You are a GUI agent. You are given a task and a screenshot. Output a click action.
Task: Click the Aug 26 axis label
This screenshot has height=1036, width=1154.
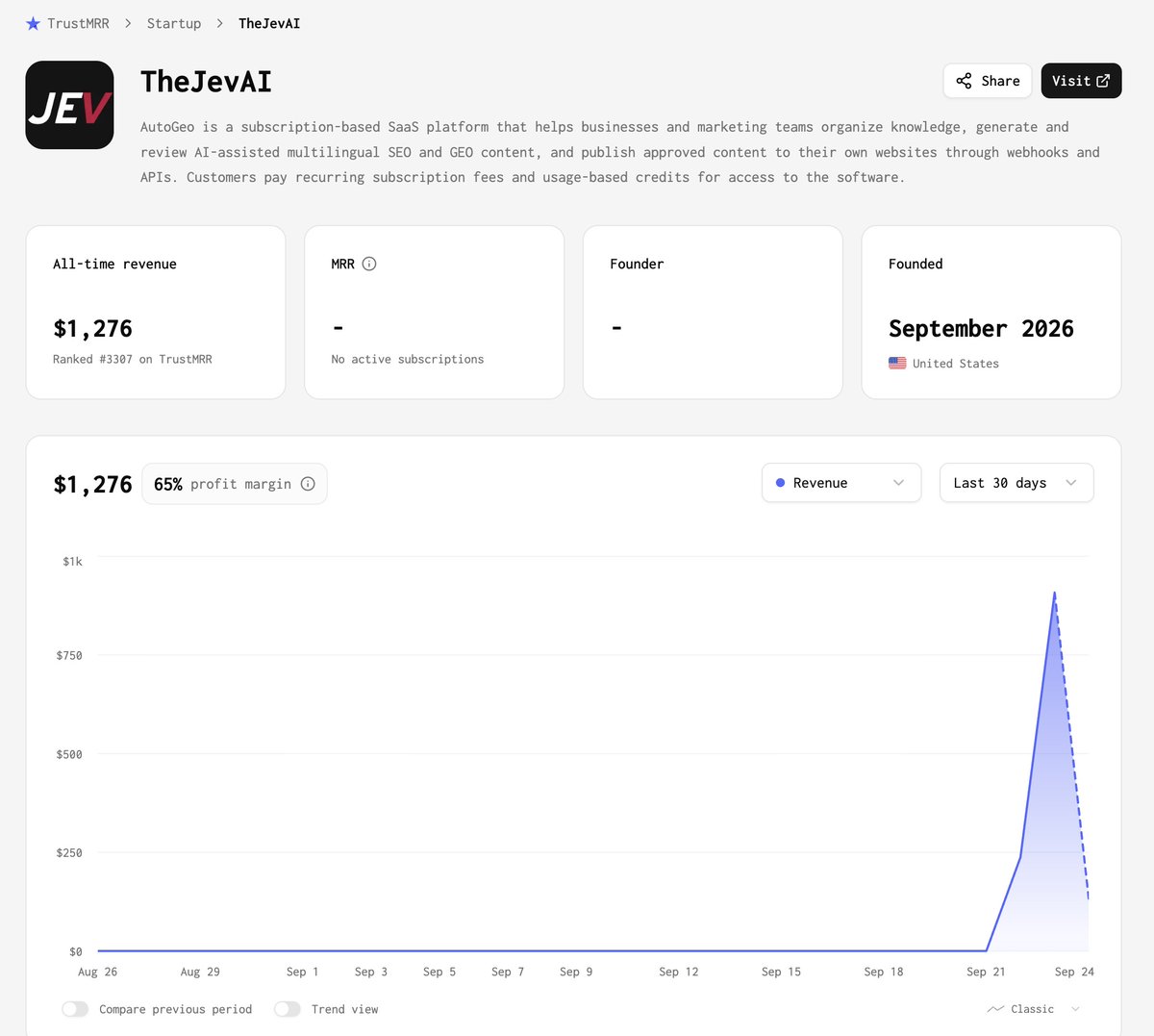(97, 972)
